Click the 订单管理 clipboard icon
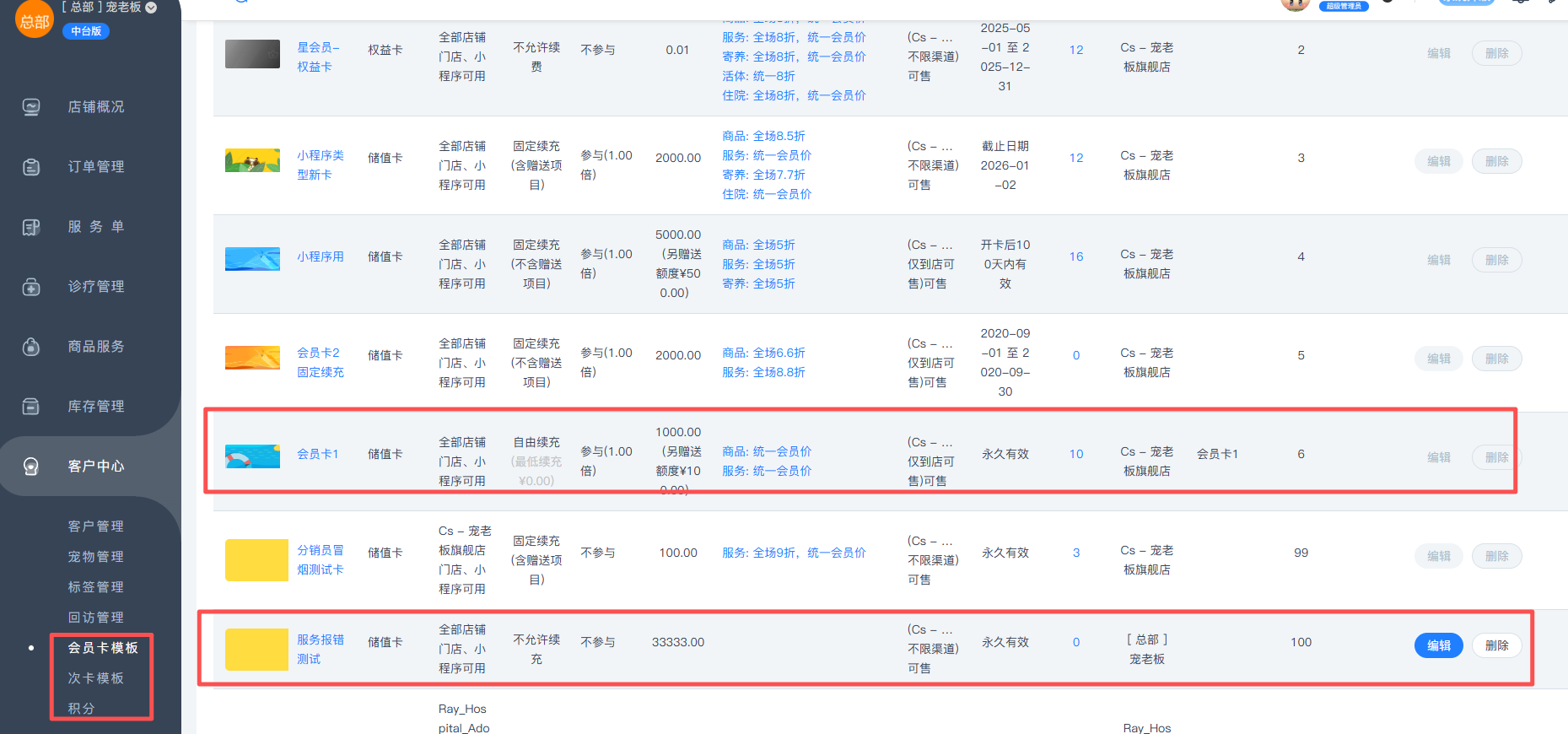This screenshot has height=734, width=1568. pos(31,167)
